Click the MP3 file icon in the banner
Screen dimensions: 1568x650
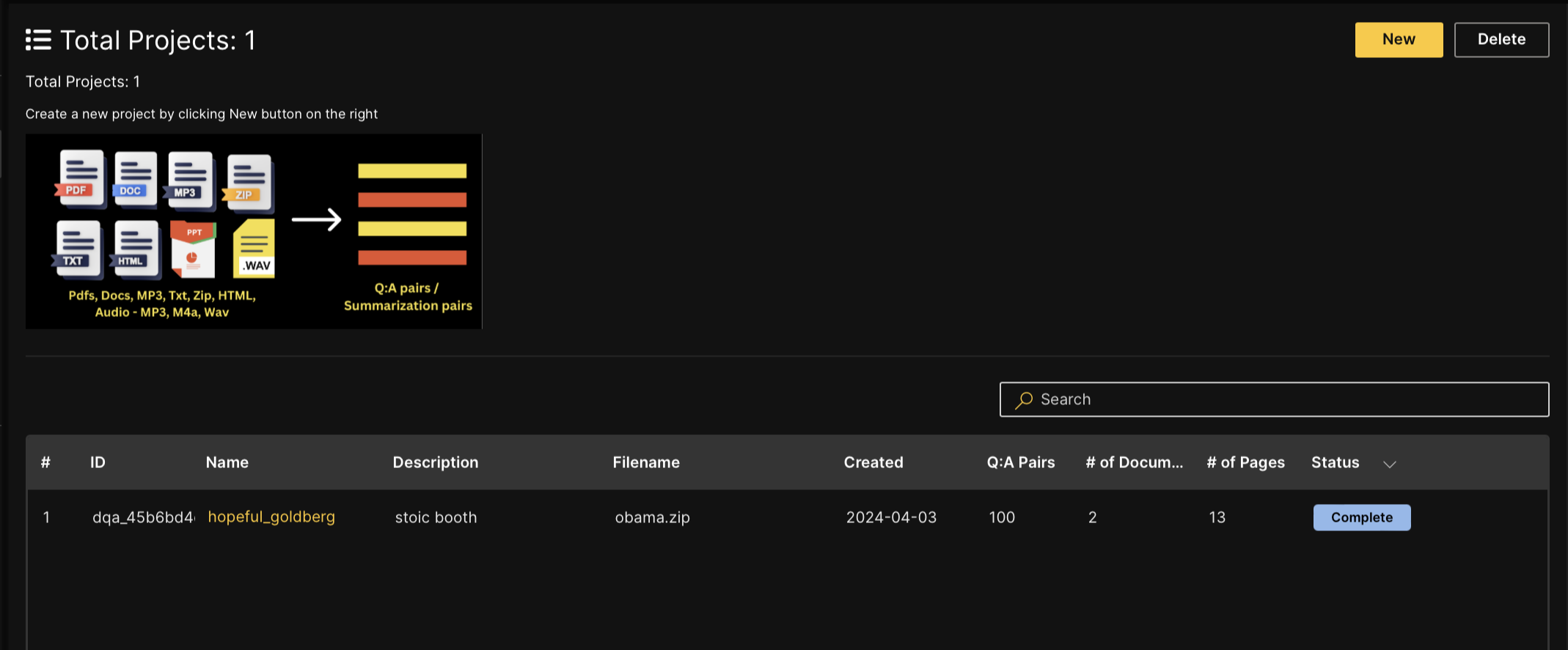coord(189,180)
